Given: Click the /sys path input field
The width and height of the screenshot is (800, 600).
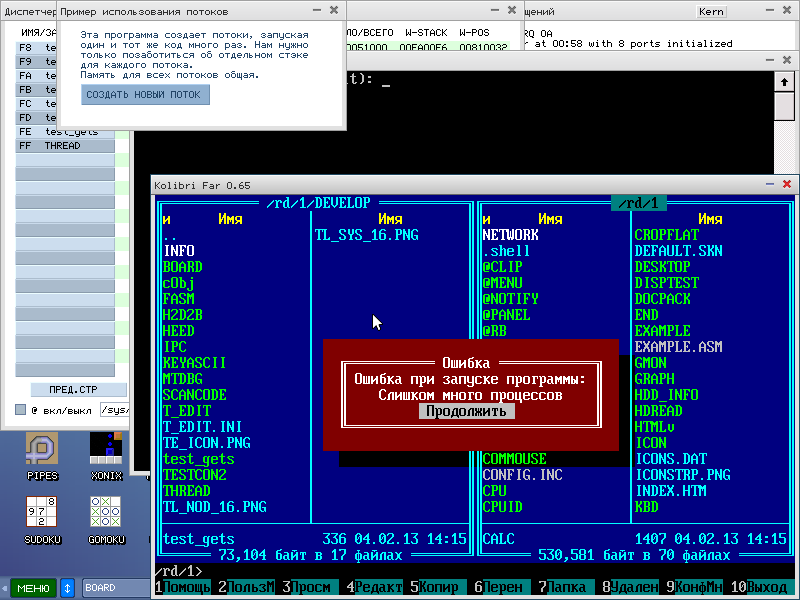Looking at the screenshot, I should coord(116,410).
